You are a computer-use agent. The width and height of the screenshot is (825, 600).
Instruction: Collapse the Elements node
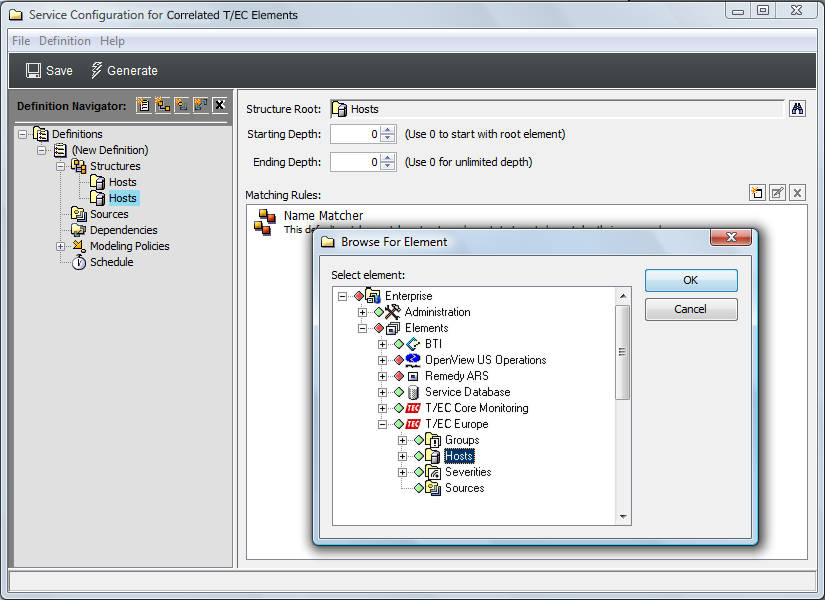(x=363, y=328)
